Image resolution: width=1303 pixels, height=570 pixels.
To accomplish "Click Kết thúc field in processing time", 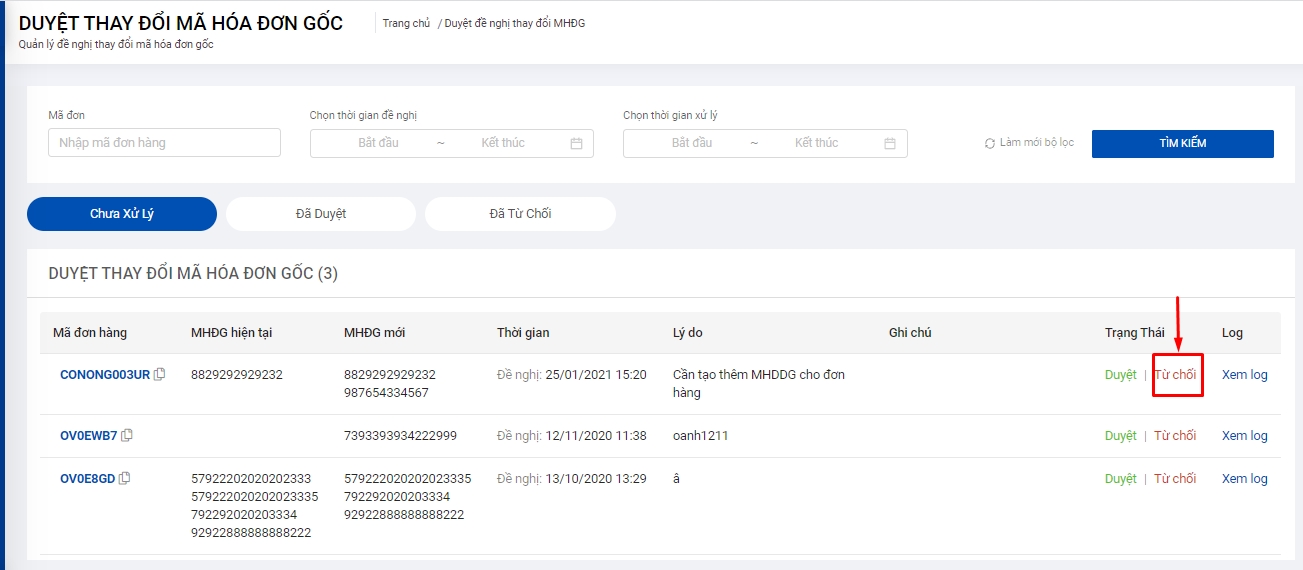I will click(x=816, y=143).
